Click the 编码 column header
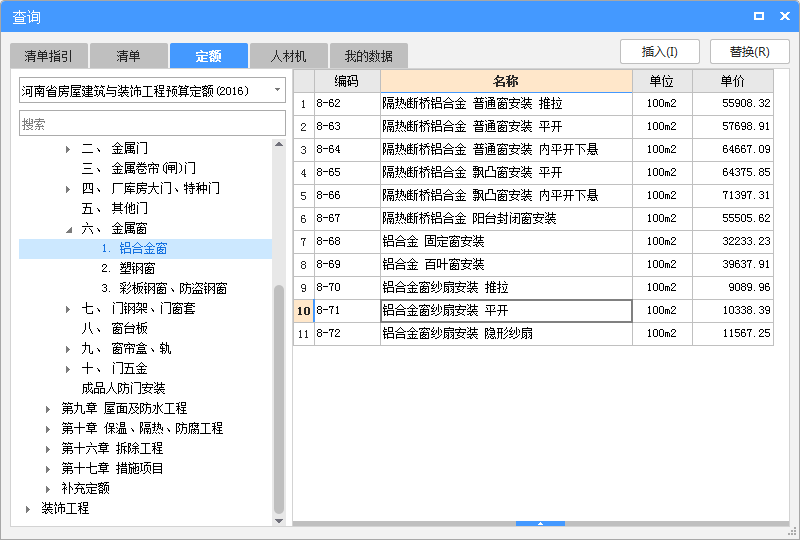This screenshot has height=540, width=800. pos(347,81)
